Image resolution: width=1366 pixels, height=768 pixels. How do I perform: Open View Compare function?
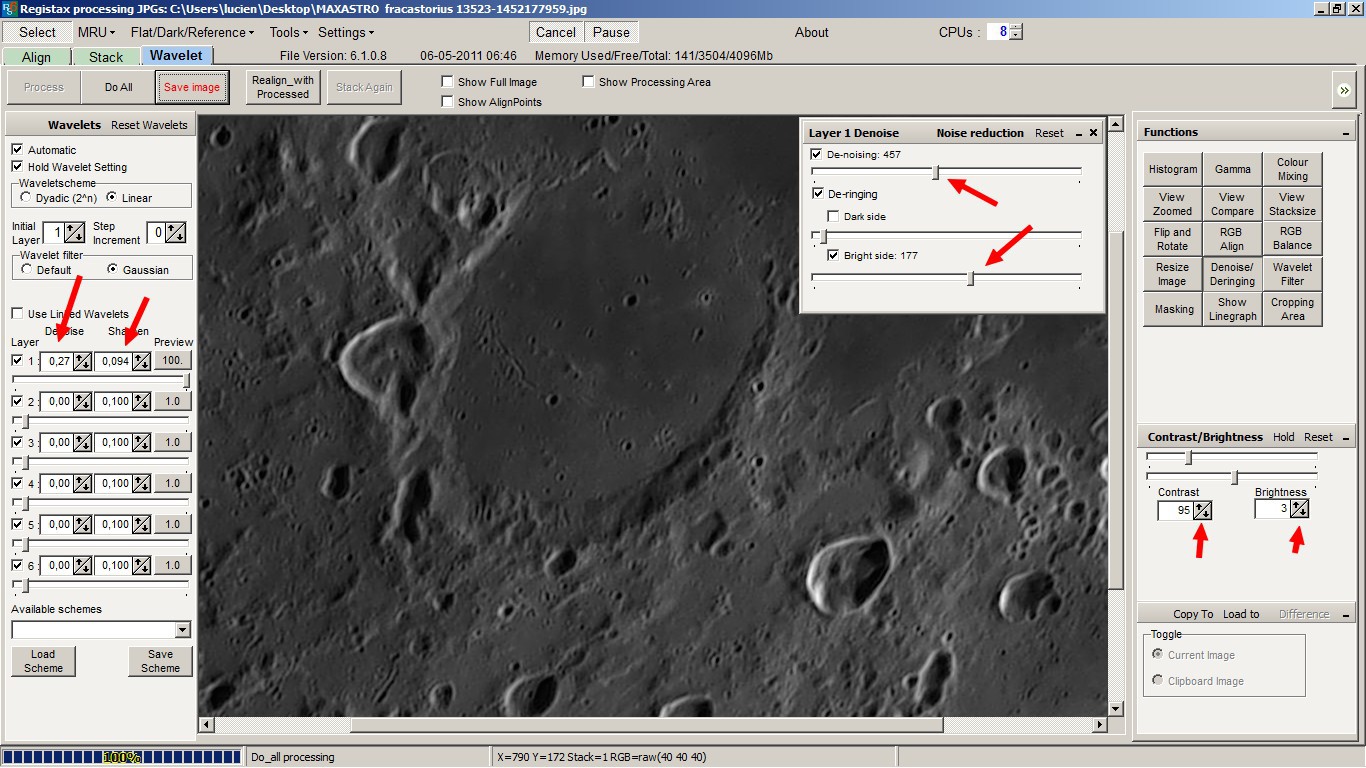tap(1232, 204)
